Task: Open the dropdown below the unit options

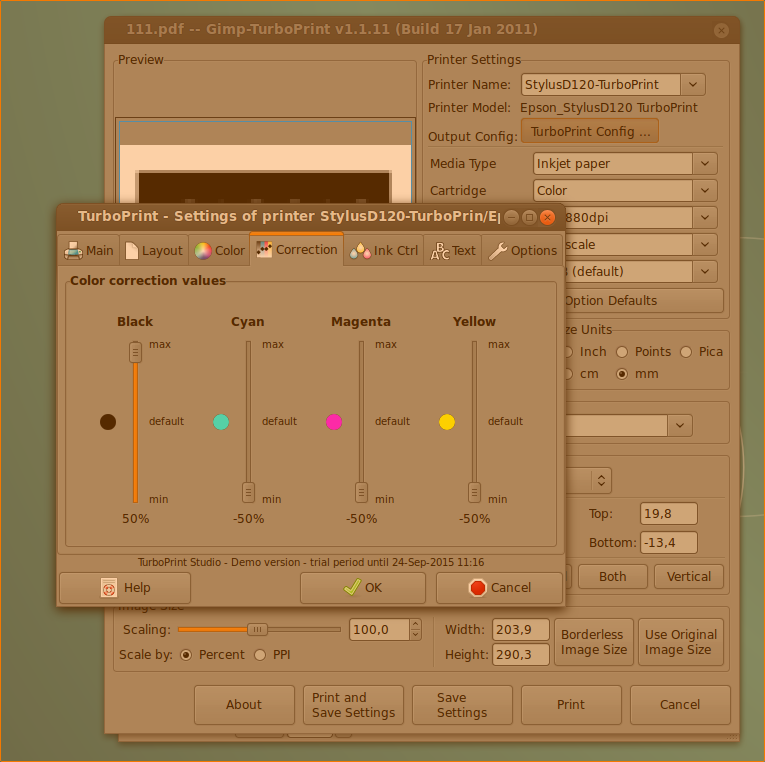Action: [680, 425]
